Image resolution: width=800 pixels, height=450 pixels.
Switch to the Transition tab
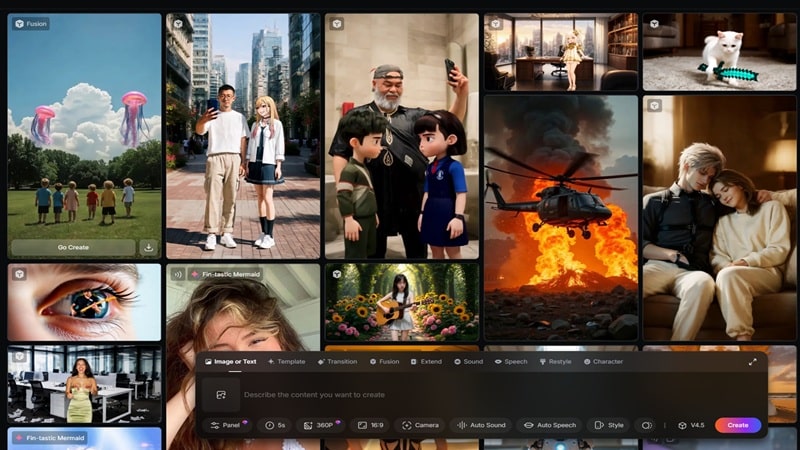click(x=337, y=362)
